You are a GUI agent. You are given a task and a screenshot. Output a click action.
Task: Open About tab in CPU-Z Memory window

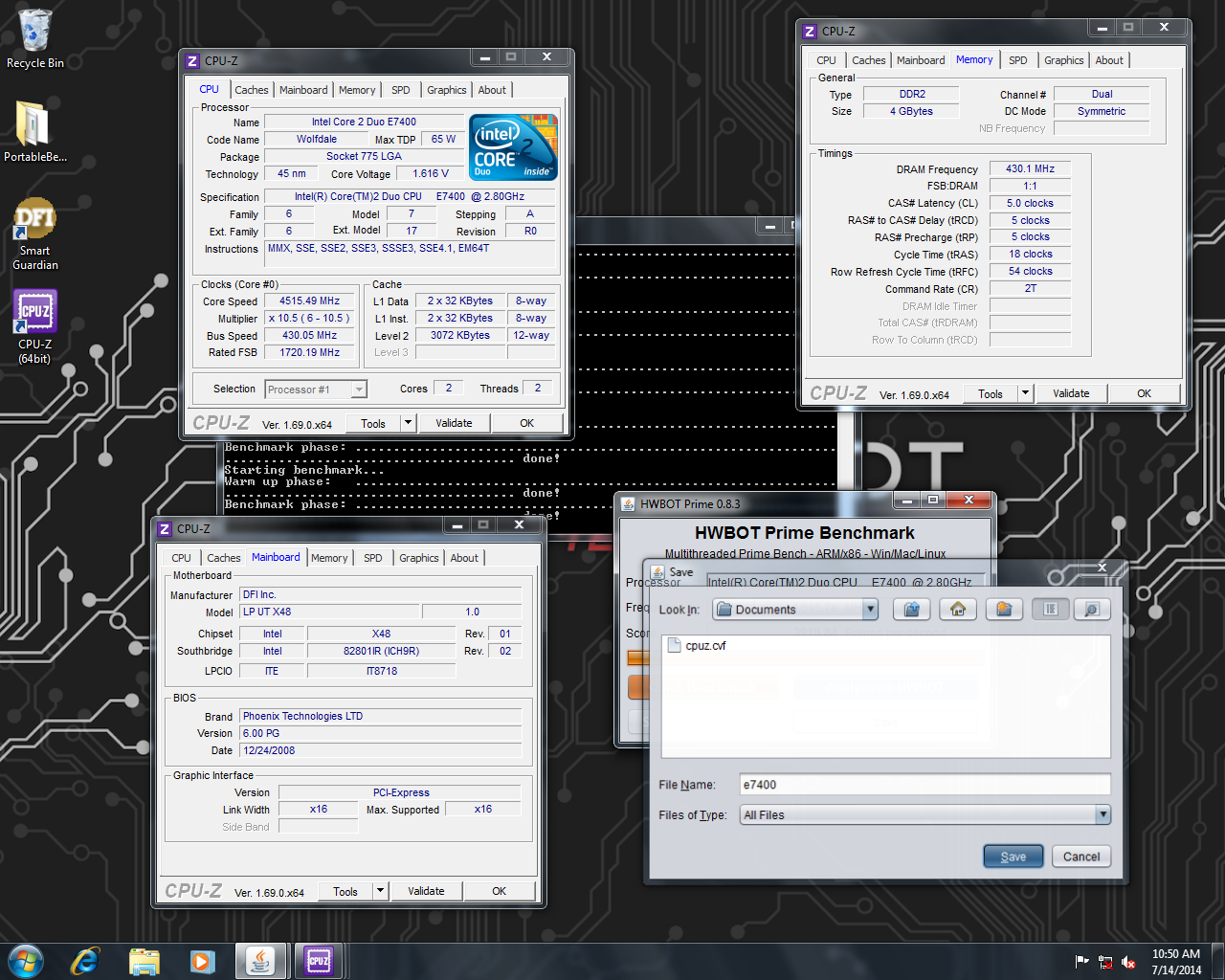(1110, 60)
